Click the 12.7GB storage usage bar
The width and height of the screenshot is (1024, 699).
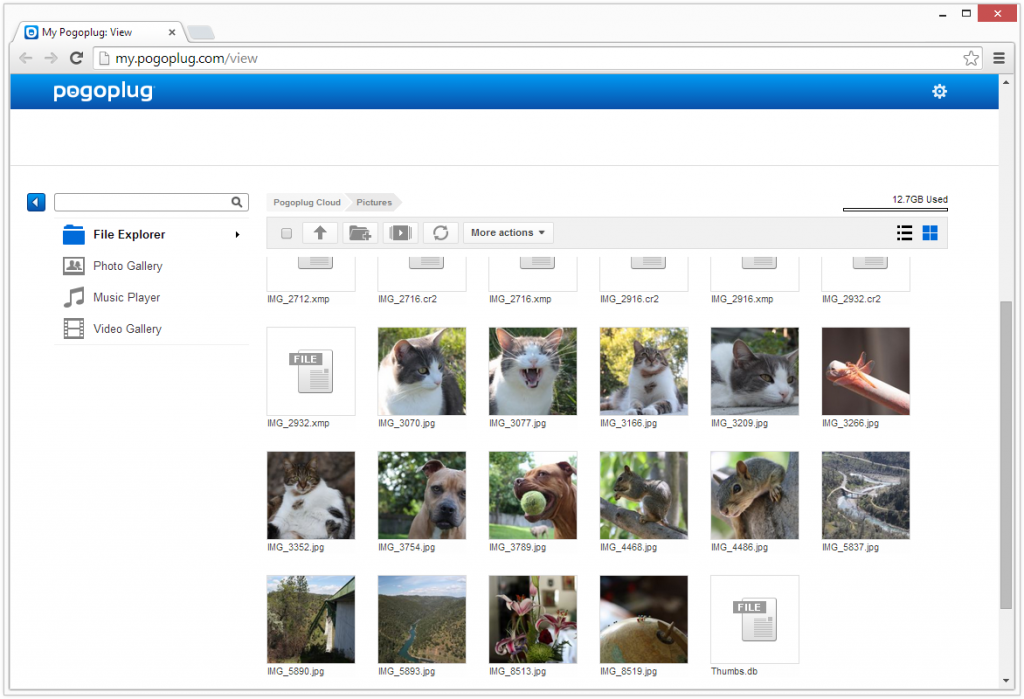[895, 210]
